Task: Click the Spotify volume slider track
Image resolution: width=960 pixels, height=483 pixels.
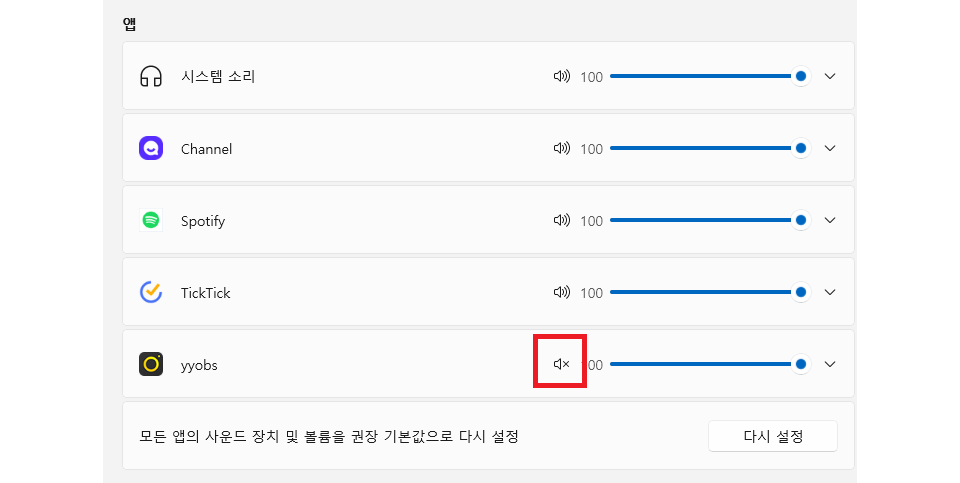Action: [x=700, y=220]
